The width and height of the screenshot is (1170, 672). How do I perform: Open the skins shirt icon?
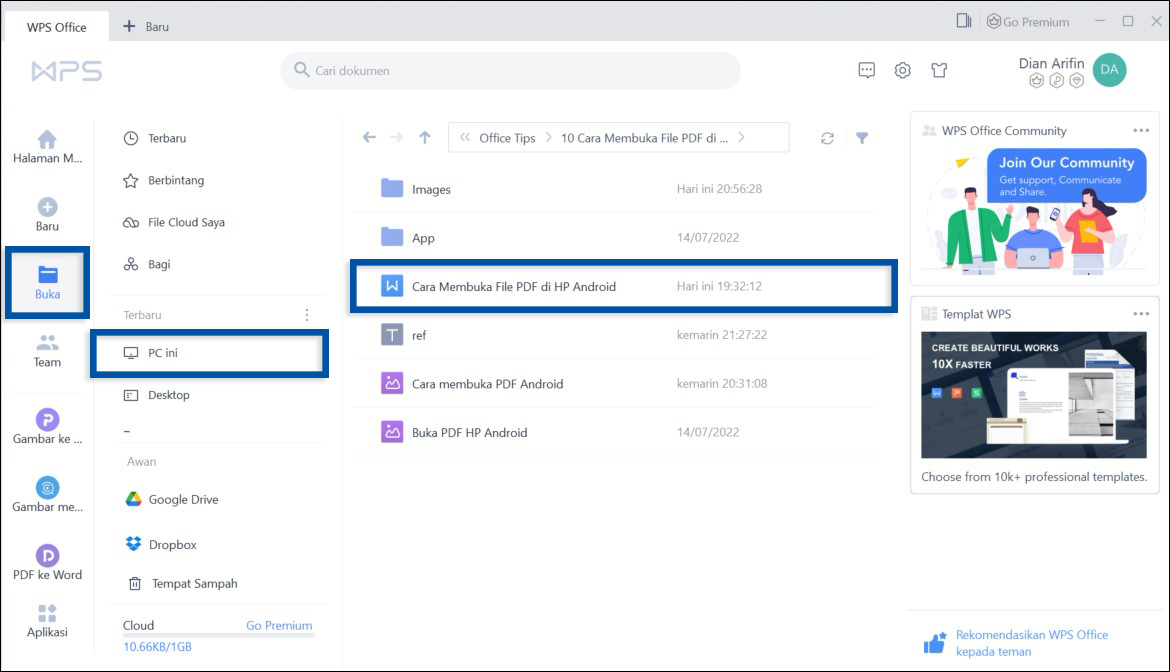(938, 70)
